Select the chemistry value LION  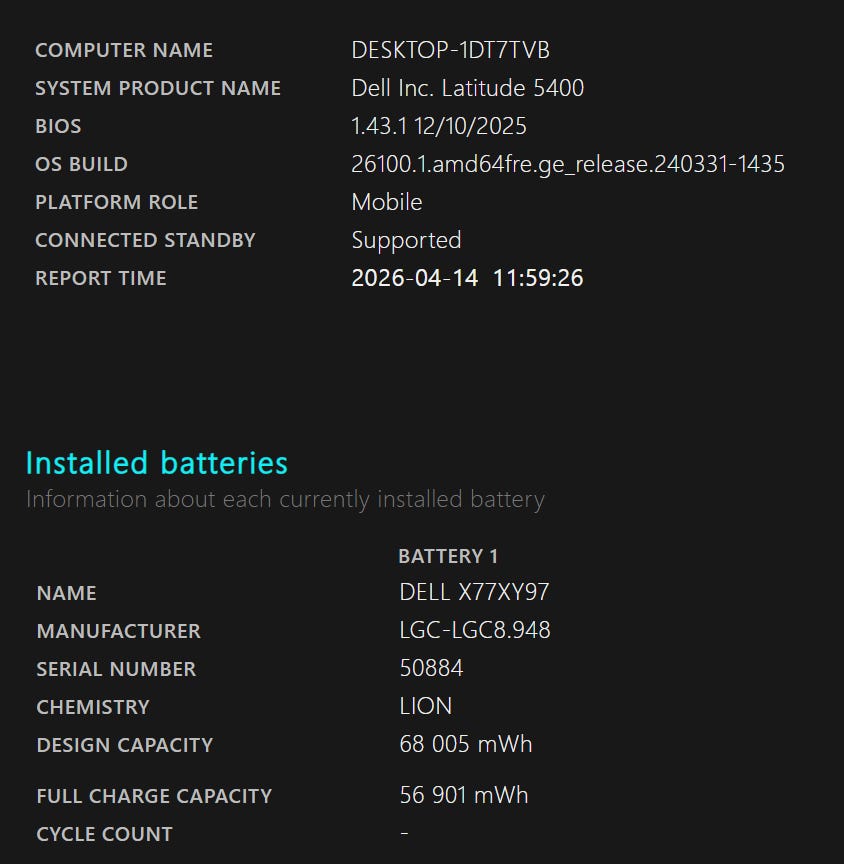click(x=425, y=706)
